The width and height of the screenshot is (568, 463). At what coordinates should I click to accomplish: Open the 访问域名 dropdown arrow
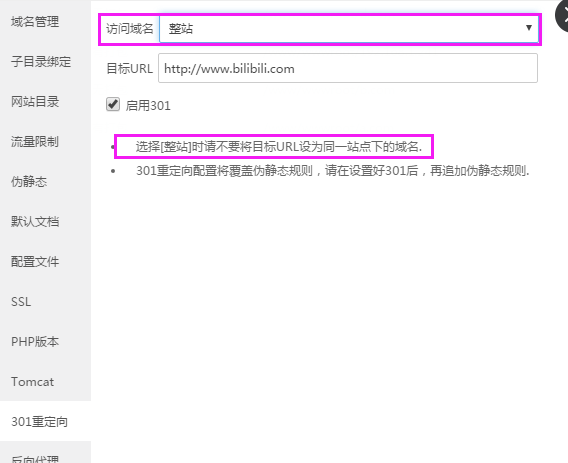[529, 28]
